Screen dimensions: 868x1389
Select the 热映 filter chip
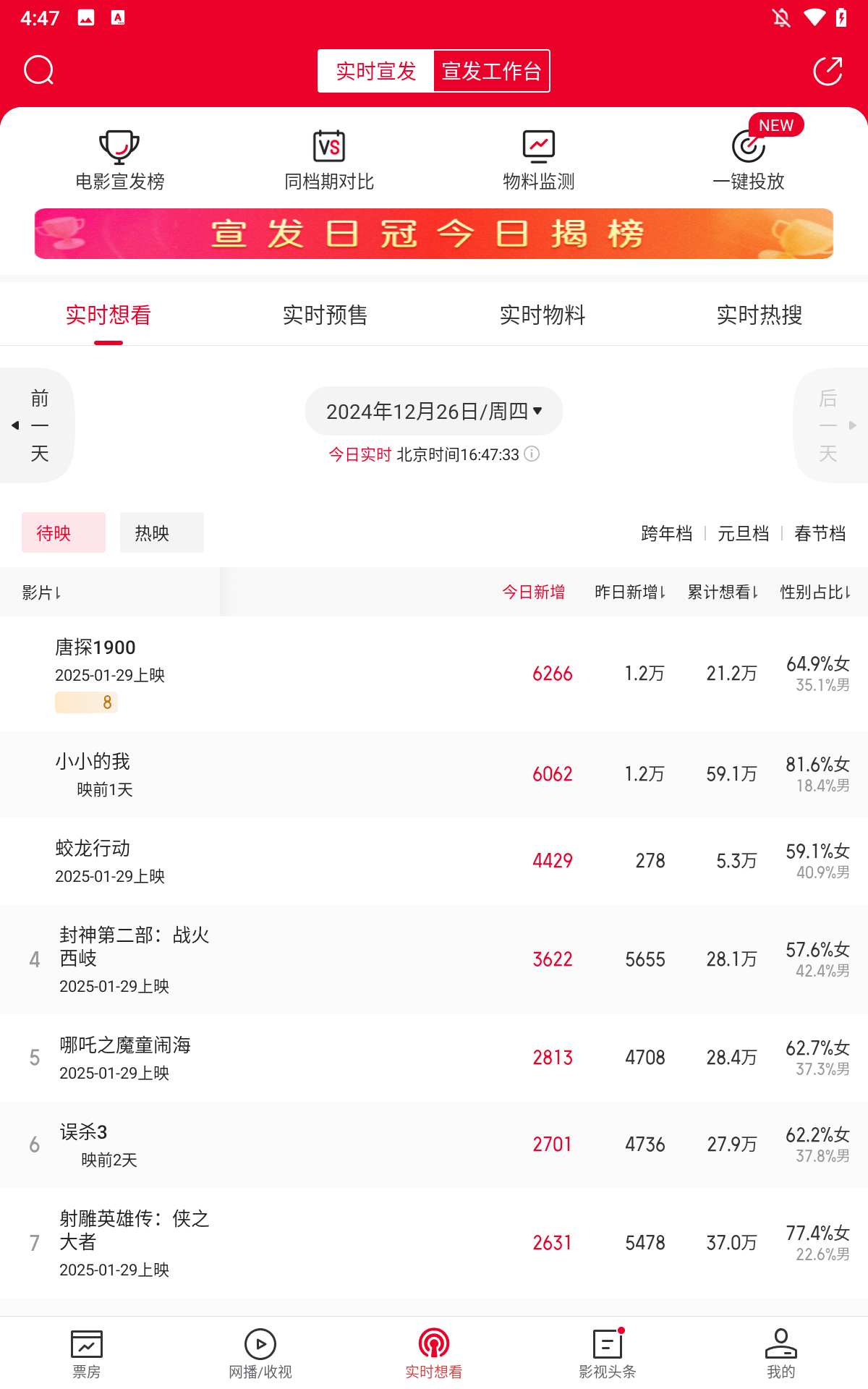tap(161, 533)
